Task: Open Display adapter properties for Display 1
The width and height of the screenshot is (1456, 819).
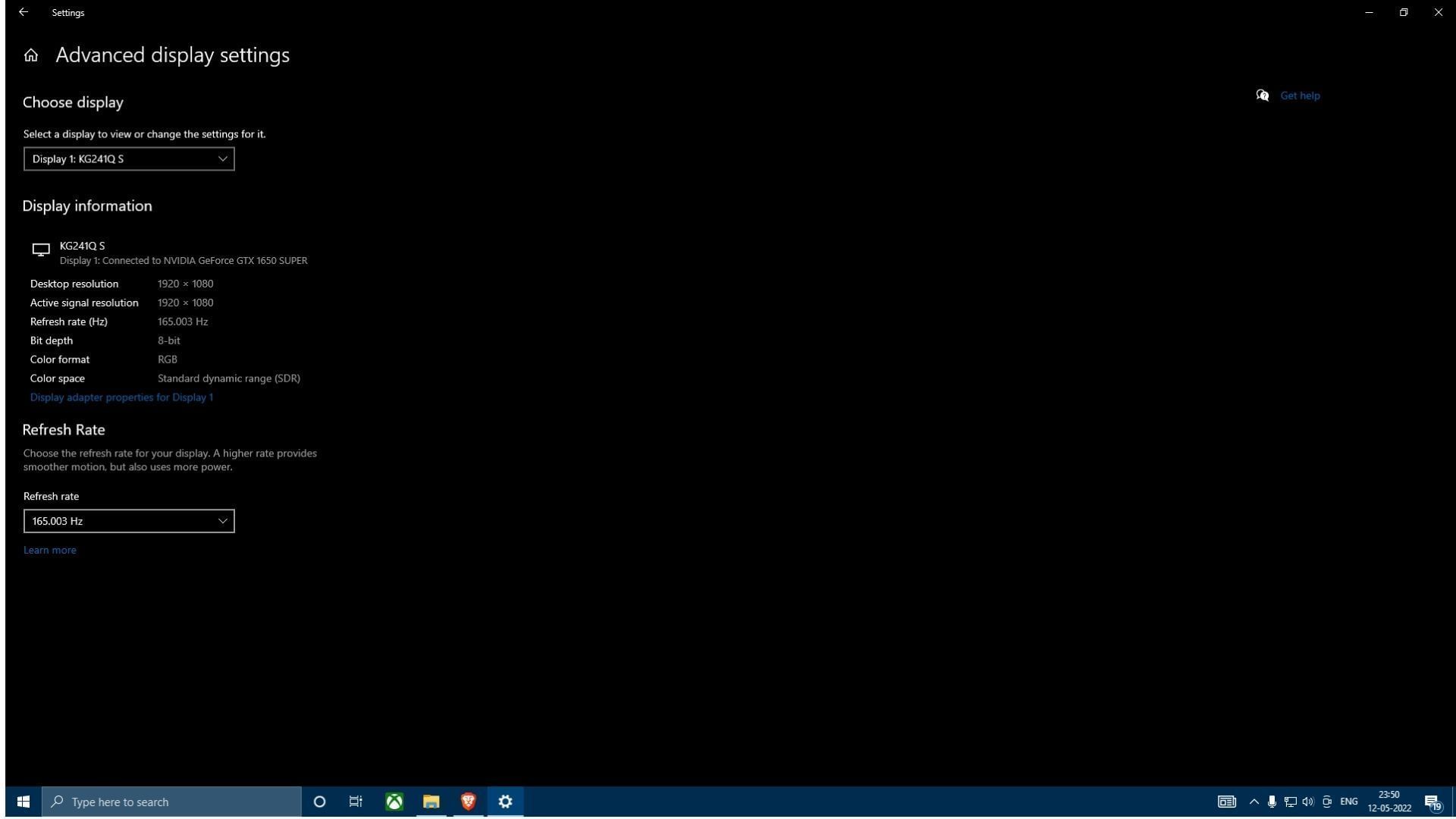Action: point(121,397)
